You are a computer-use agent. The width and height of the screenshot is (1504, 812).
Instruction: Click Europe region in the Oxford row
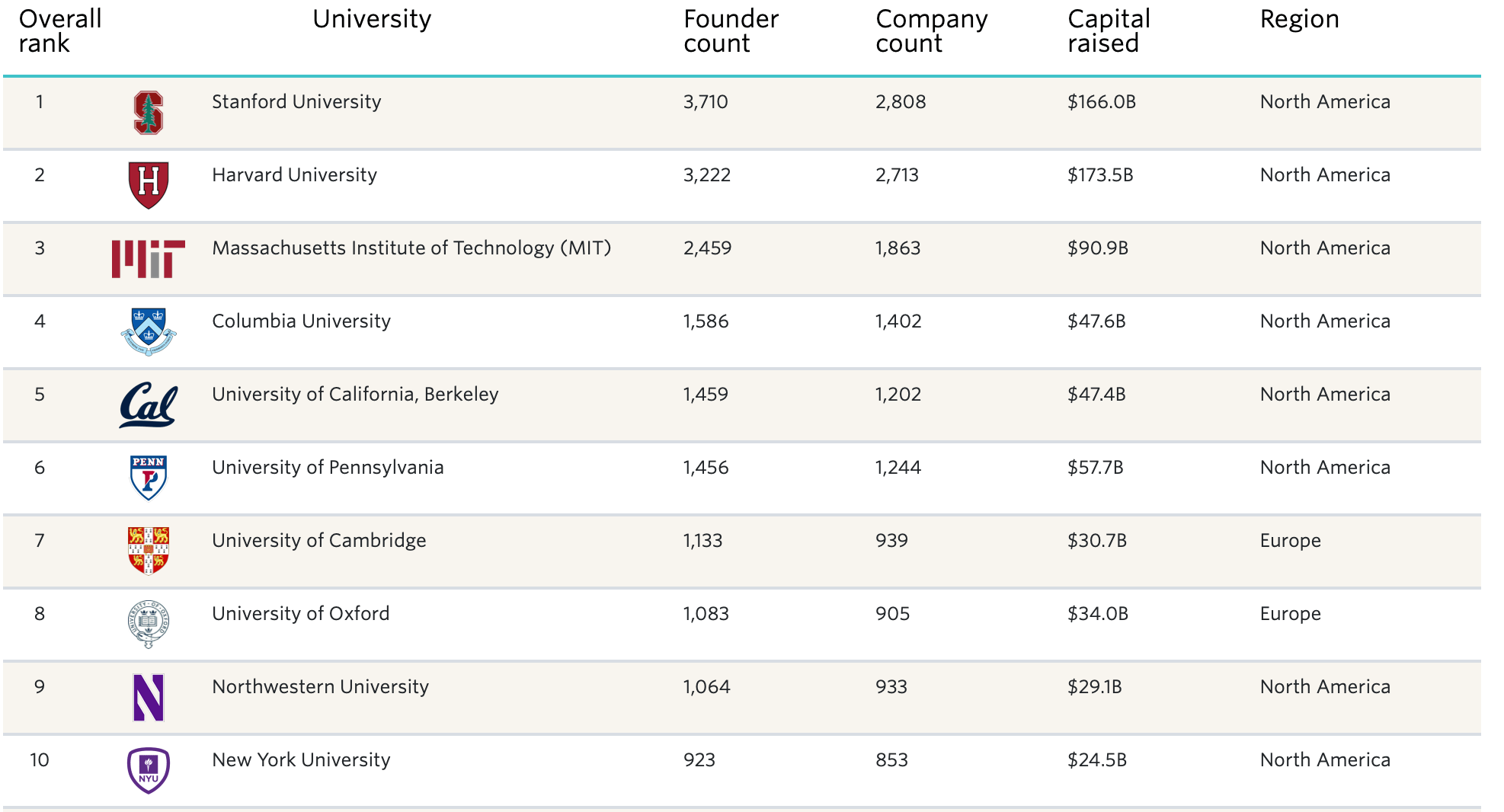point(1290,614)
